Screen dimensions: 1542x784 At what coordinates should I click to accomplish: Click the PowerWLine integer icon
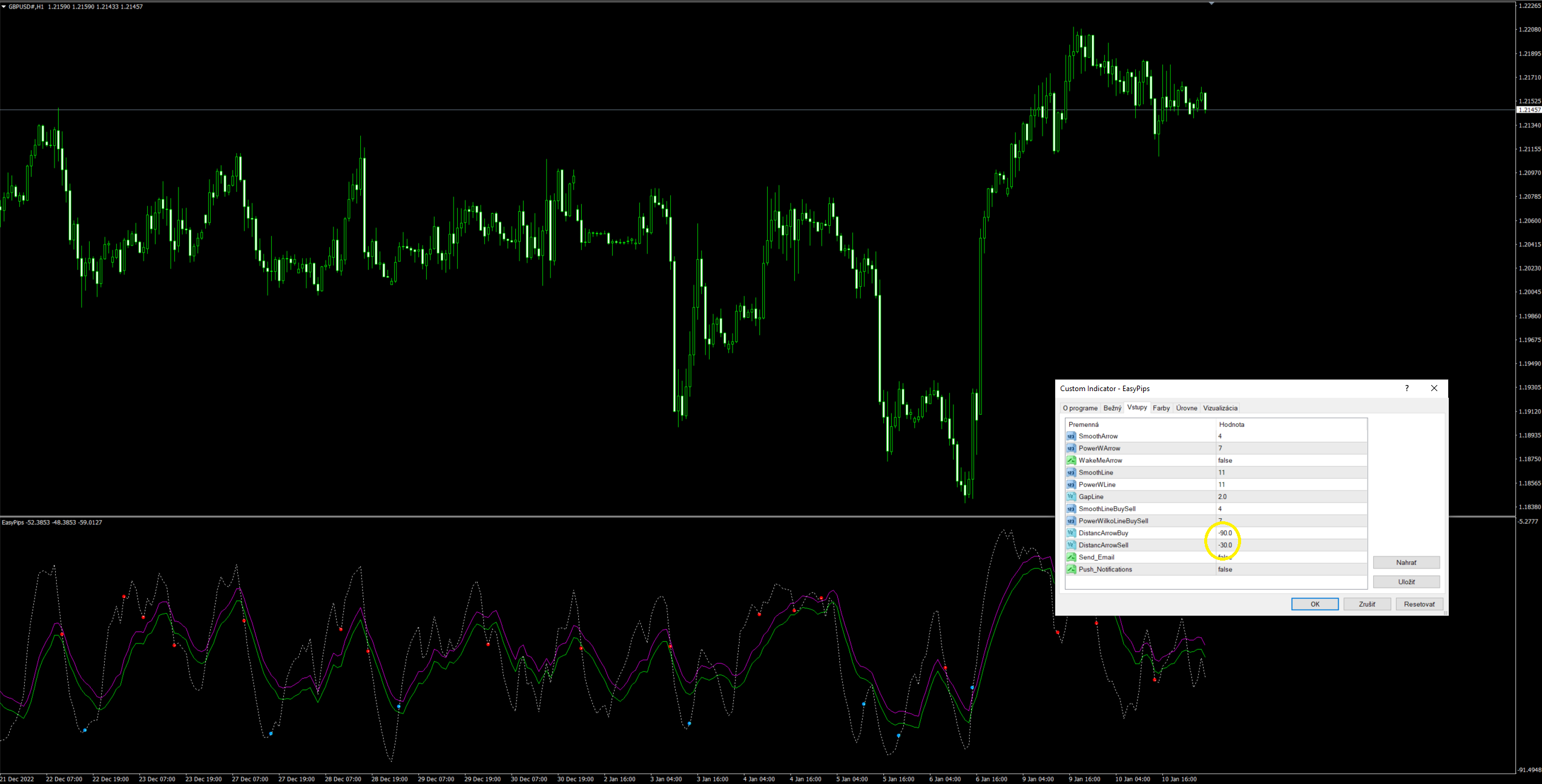tap(1071, 484)
